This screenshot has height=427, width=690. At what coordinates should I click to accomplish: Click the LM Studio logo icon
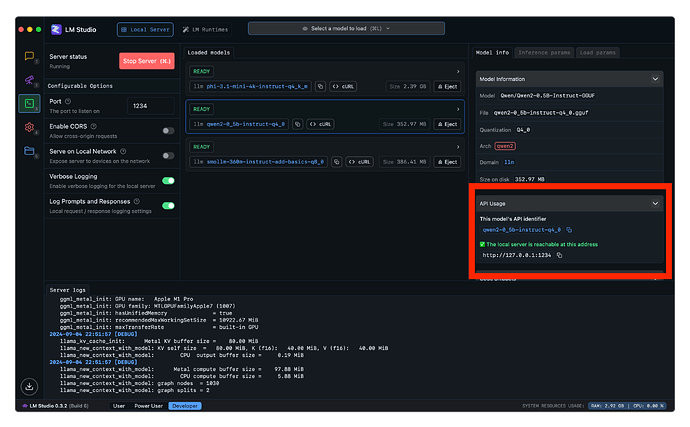point(56,29)
